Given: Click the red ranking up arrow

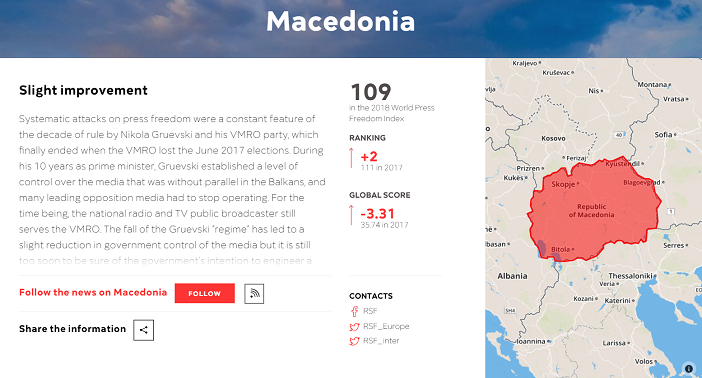Looking at the screenshot, I should [351, 158].
